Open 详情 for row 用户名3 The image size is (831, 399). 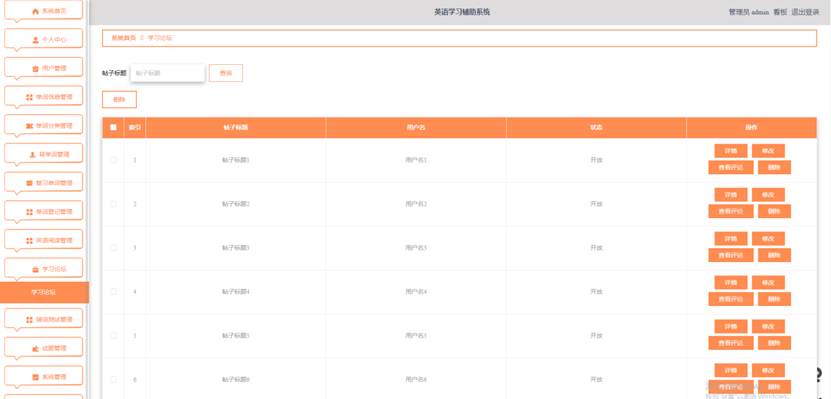tap(731, 239)
